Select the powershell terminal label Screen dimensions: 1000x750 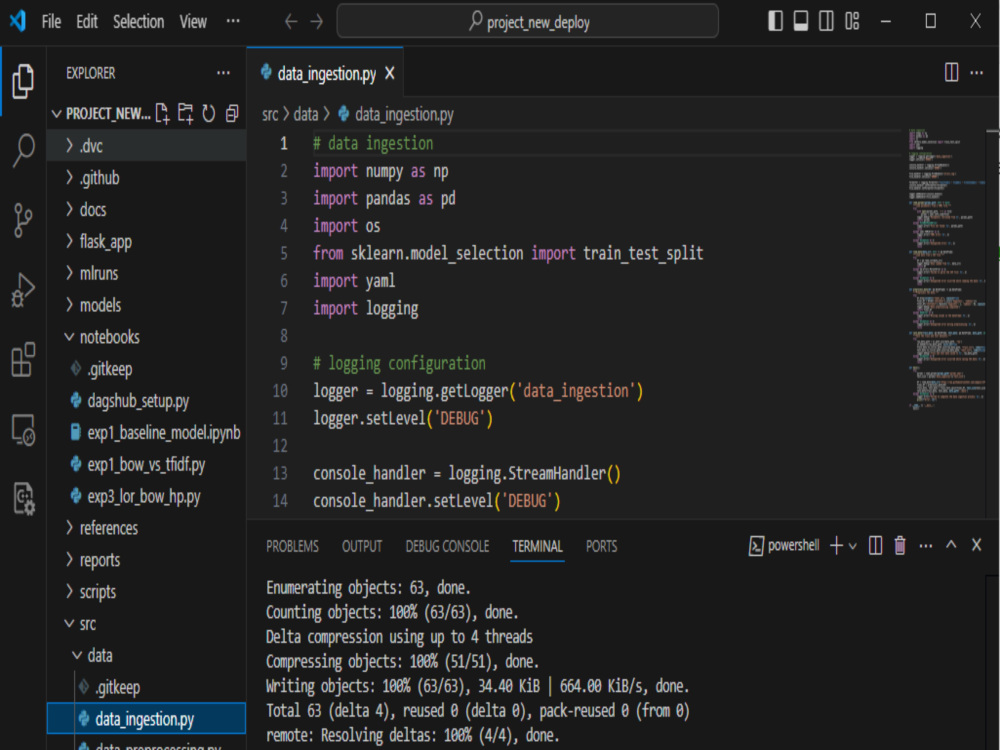tap(784, 545)
